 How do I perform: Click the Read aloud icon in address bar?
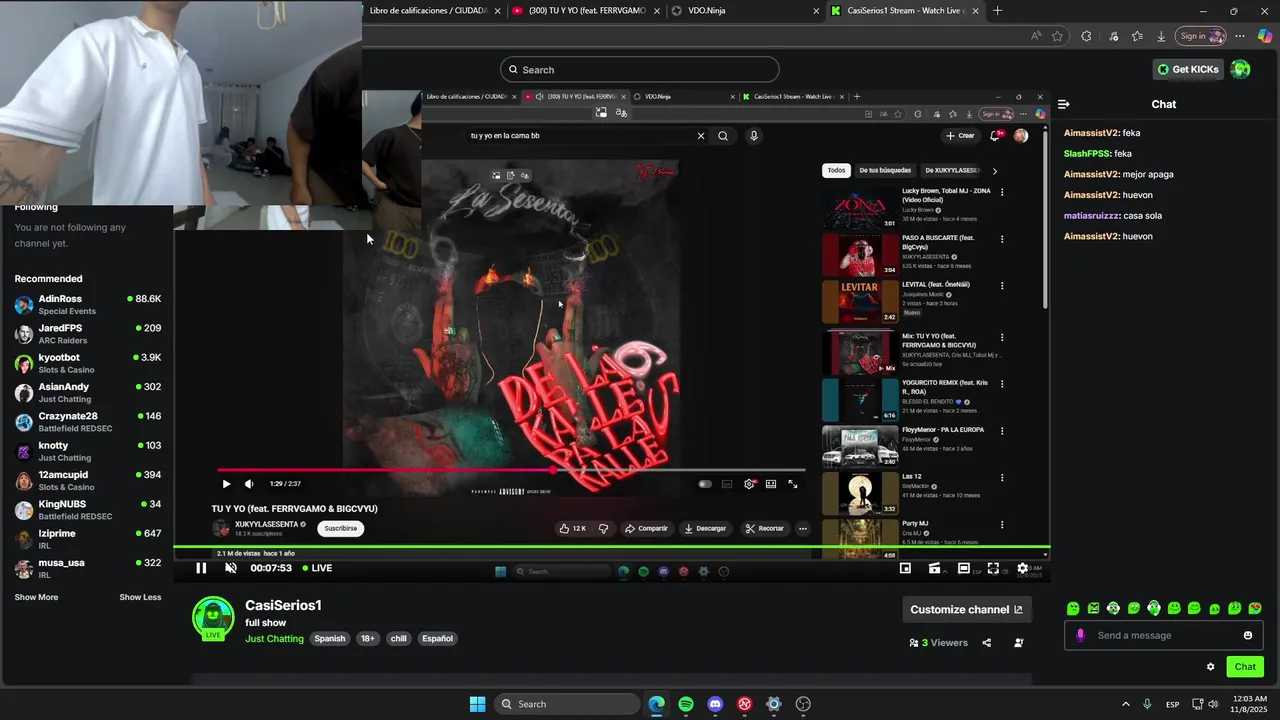point(1036,36)
